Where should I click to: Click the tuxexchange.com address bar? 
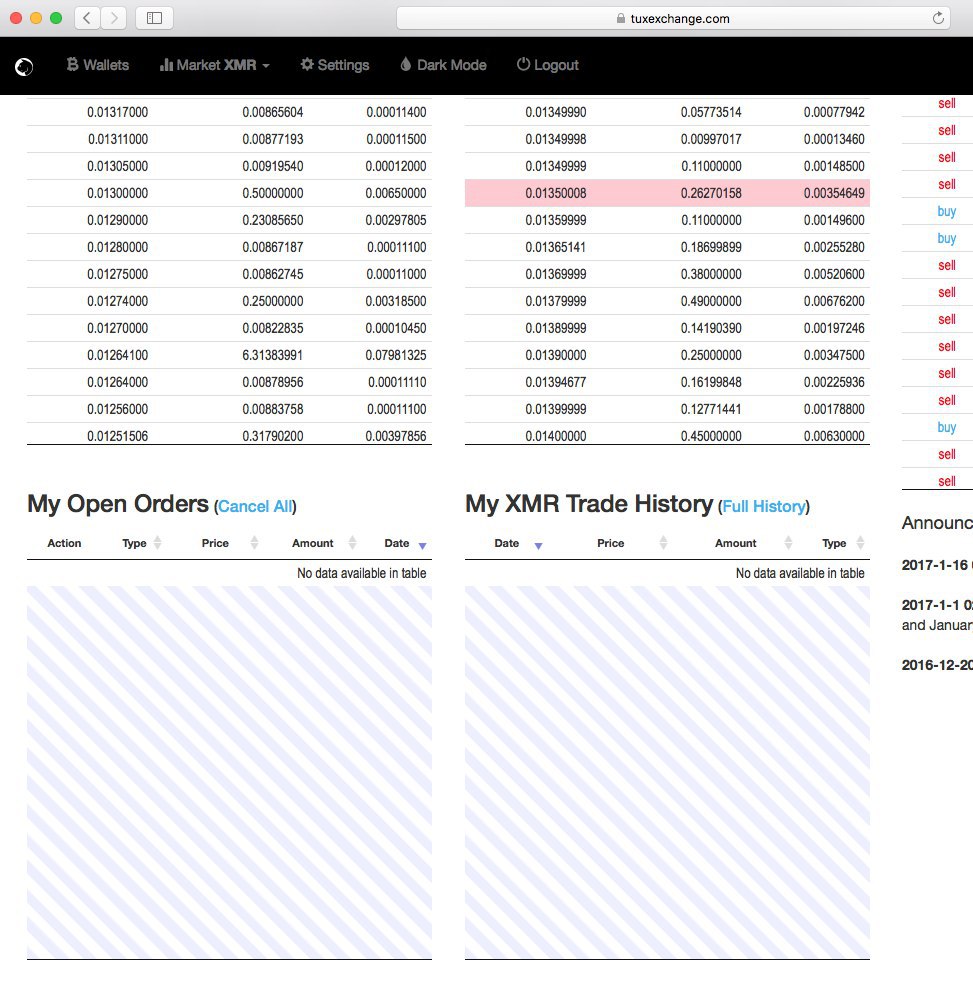point(673,18)
